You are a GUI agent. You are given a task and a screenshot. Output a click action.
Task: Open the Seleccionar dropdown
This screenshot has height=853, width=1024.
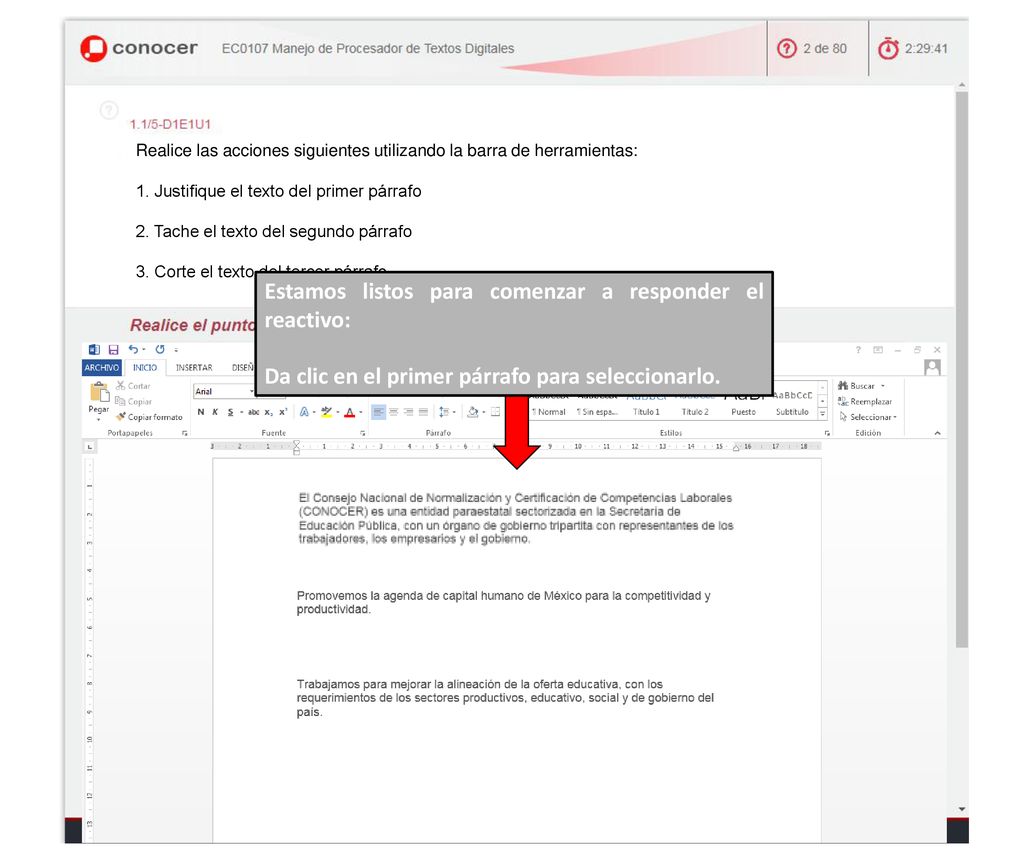pos(868,417)
